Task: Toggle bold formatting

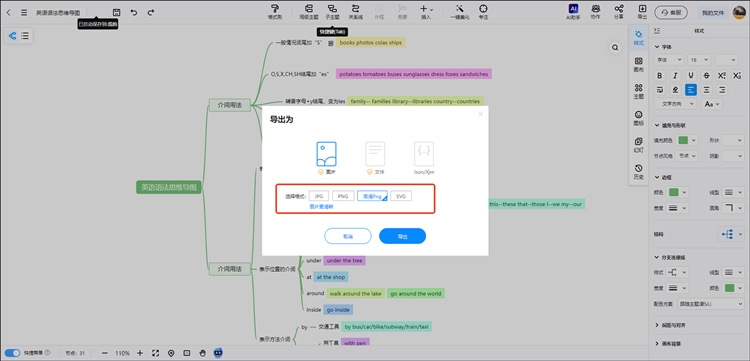Action: pos(660,76)
